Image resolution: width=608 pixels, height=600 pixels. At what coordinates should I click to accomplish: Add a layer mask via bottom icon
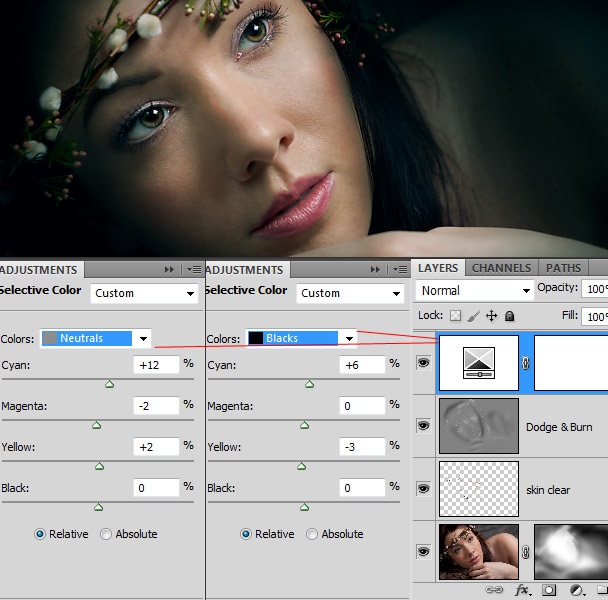(x=549, y=590)
